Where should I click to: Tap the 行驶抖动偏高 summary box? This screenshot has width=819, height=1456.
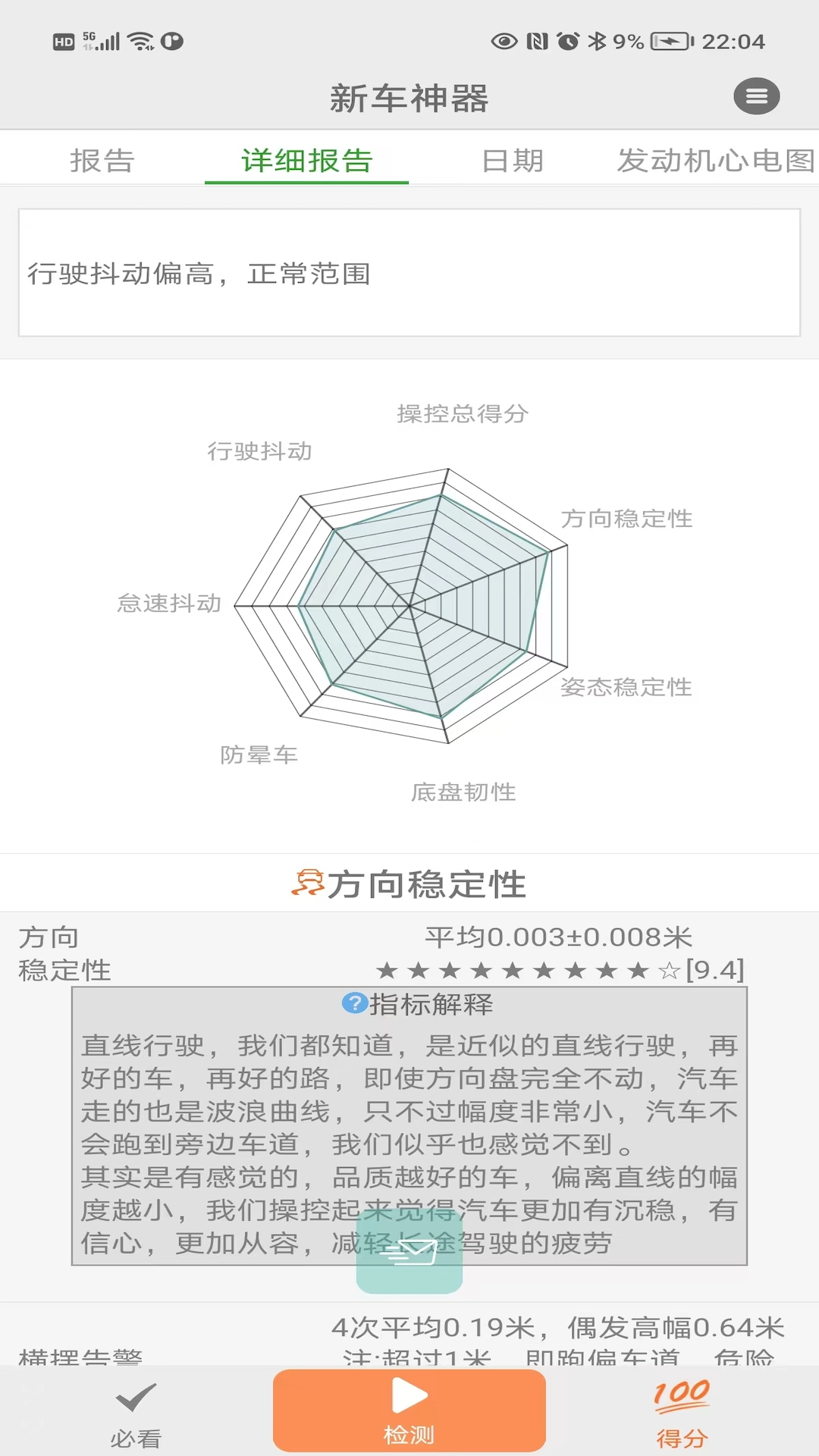(409, 273)
